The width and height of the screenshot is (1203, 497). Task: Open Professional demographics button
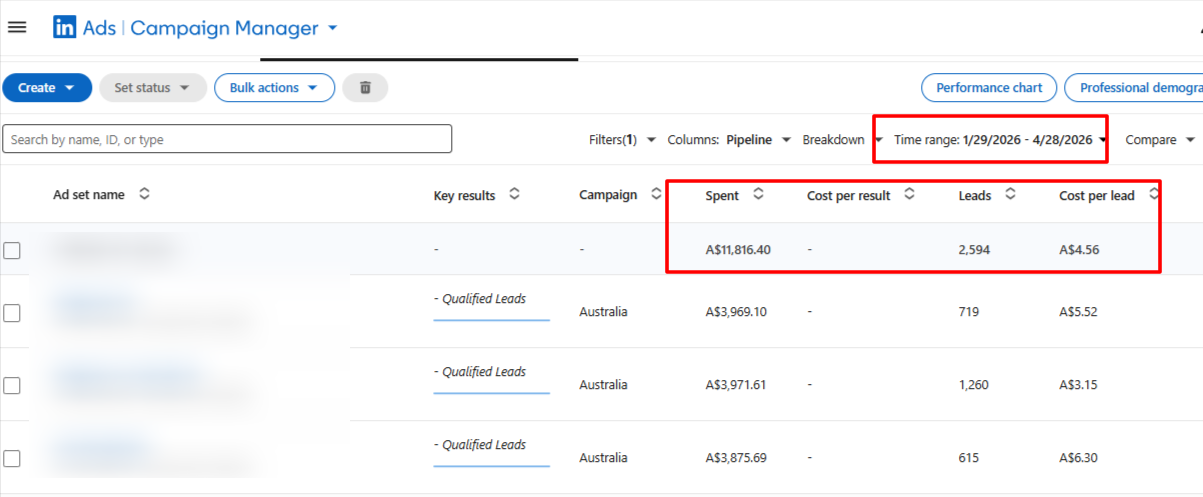click(1134, 88)
